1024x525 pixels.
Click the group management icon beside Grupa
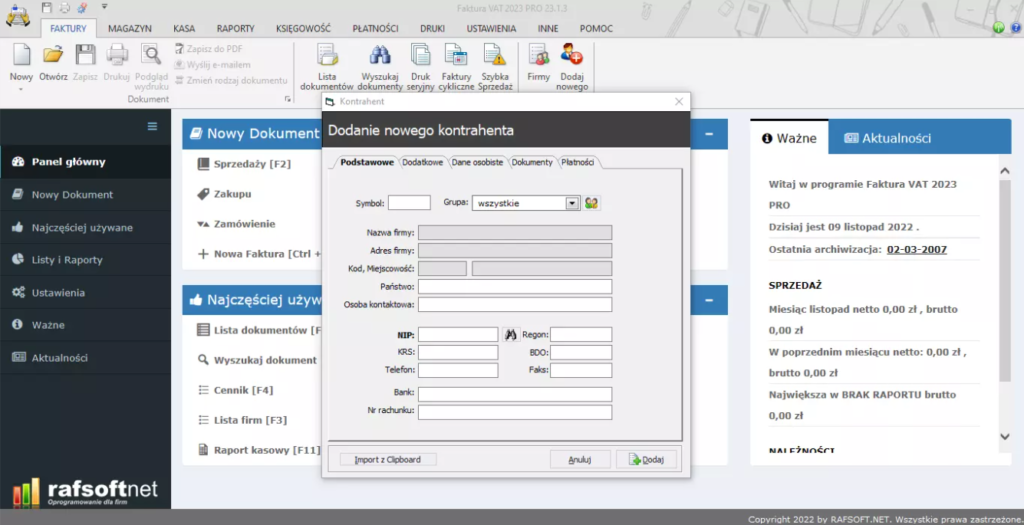click(592, 203)
